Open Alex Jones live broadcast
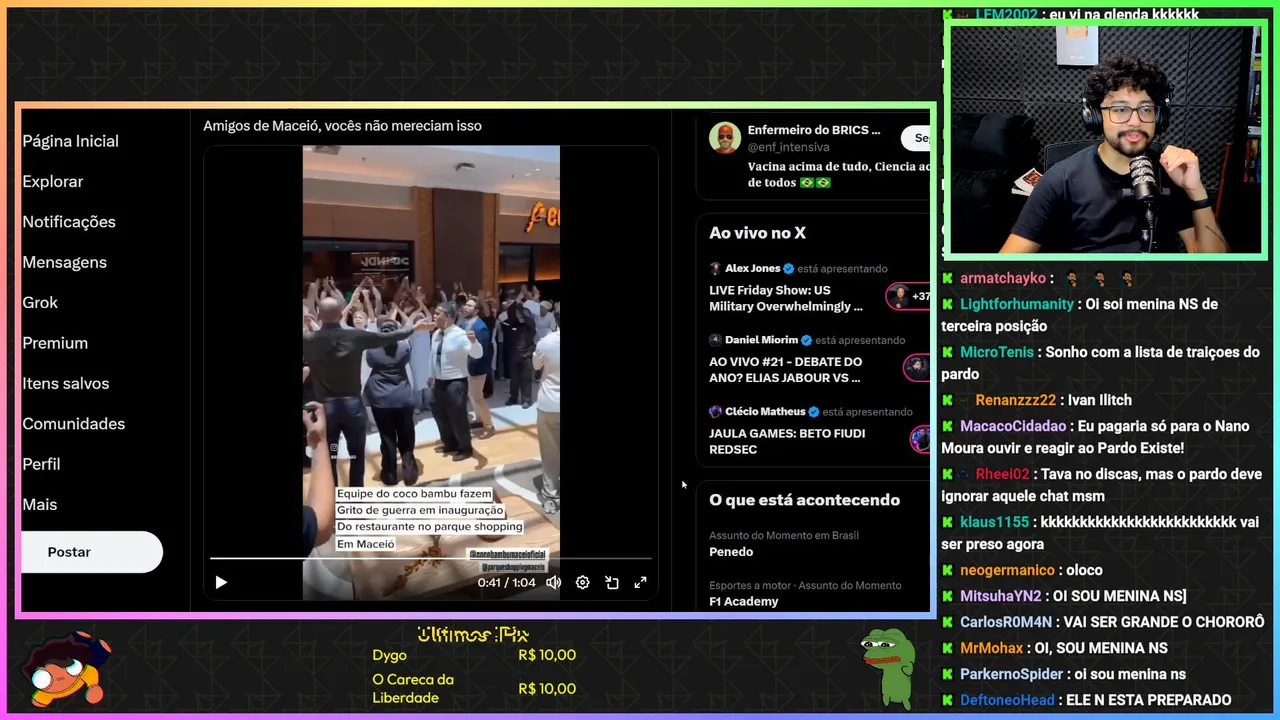This screenshot has width=1280, height=720. pos(786,298)
